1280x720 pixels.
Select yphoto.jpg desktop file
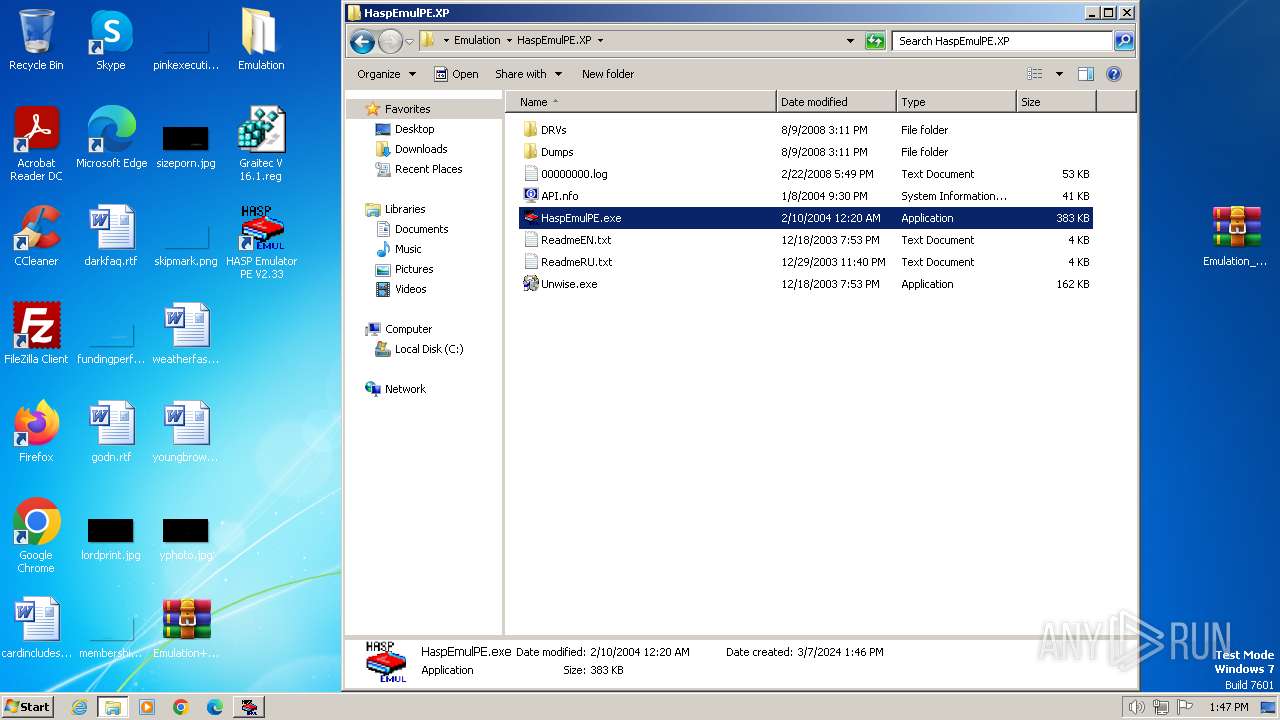coord(186,538)
